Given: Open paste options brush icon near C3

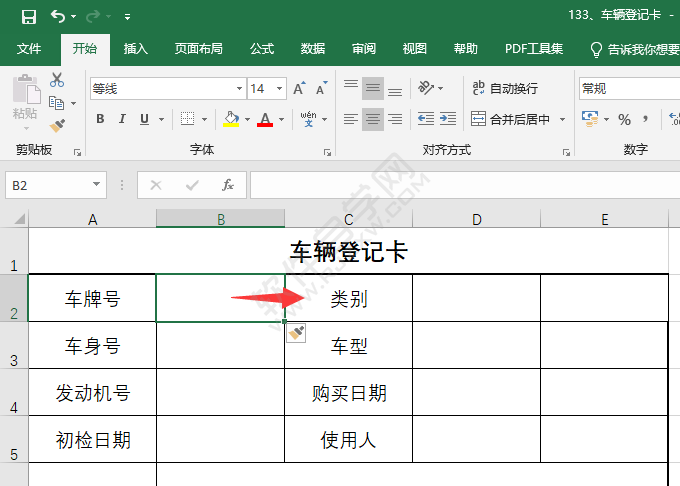Looking at the screenshot, I should (x=296, y=333).
